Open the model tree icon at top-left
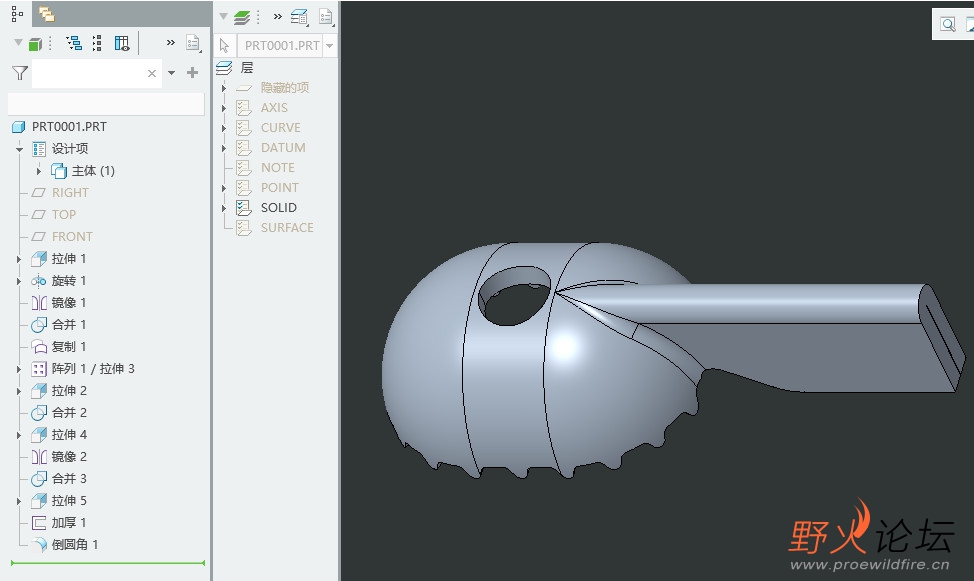 click(x=17, y=13)
